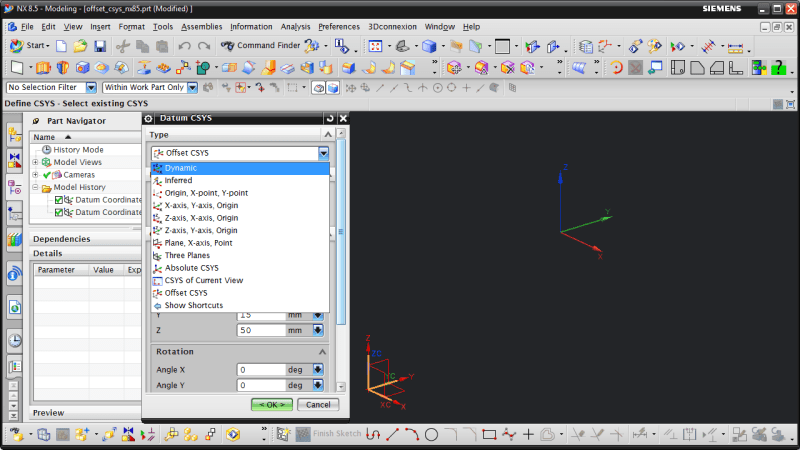
Task: Toggle the second Datum Coordinate checkbox
Action: (59, 212)
